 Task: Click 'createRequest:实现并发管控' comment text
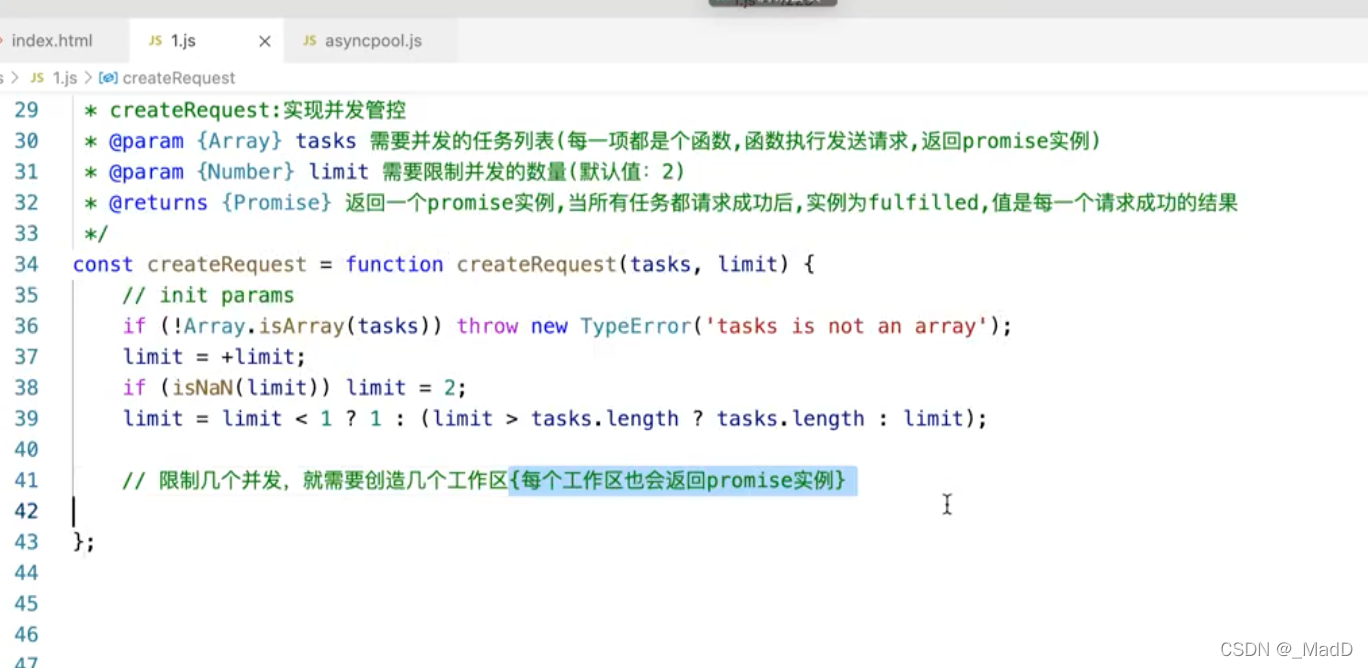coord(258,110)
